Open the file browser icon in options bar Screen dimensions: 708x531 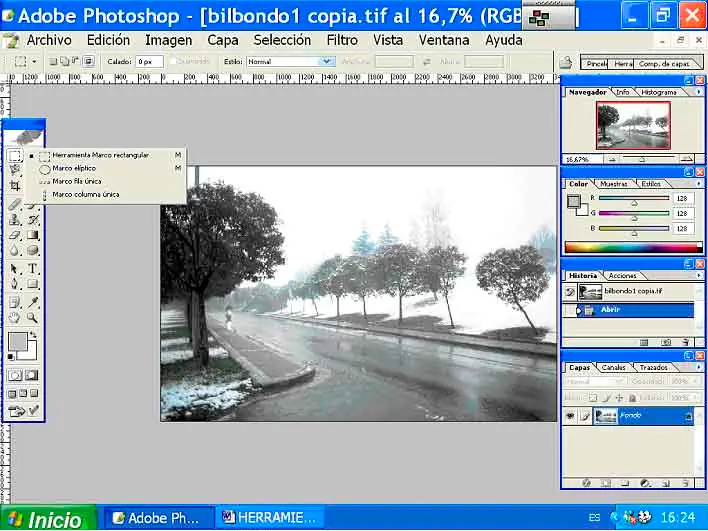pos(566,62)
